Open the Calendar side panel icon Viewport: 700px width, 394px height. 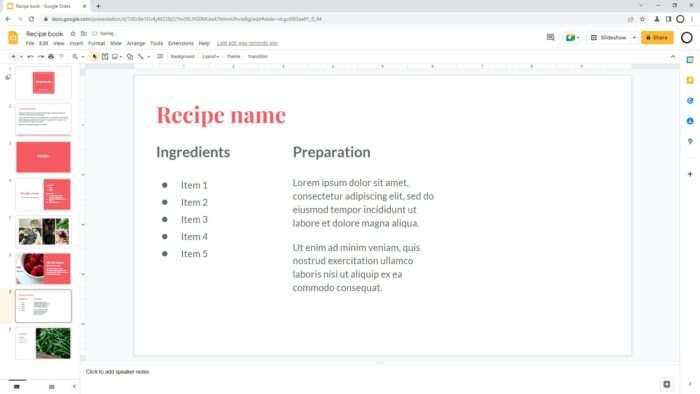[690, 60]
